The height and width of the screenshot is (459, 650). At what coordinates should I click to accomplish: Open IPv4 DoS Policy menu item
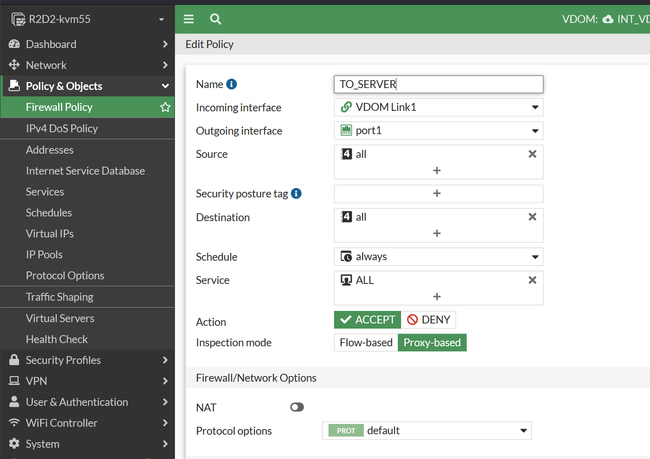click(x=62, y=128)
